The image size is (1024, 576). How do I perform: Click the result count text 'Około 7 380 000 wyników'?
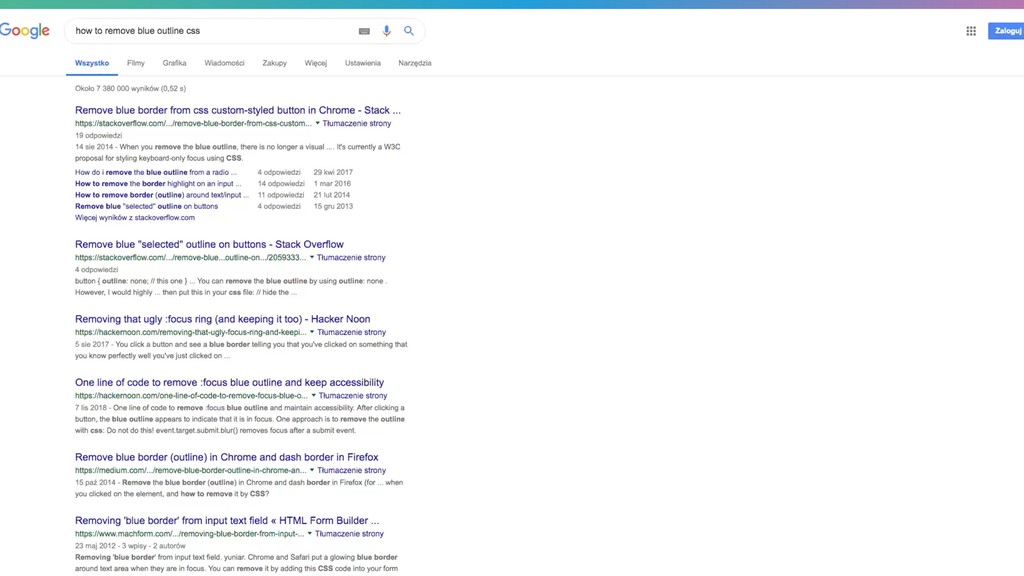[117, 89]
